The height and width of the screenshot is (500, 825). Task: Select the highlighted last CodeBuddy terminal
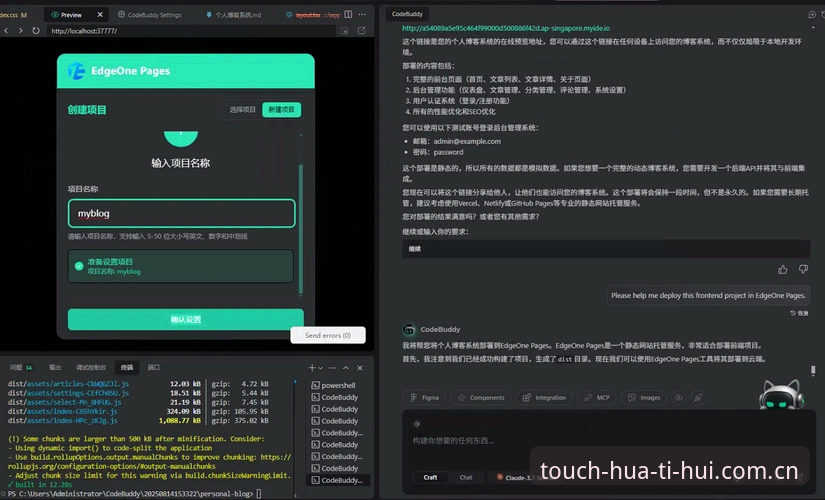click(x=338, y=480)
